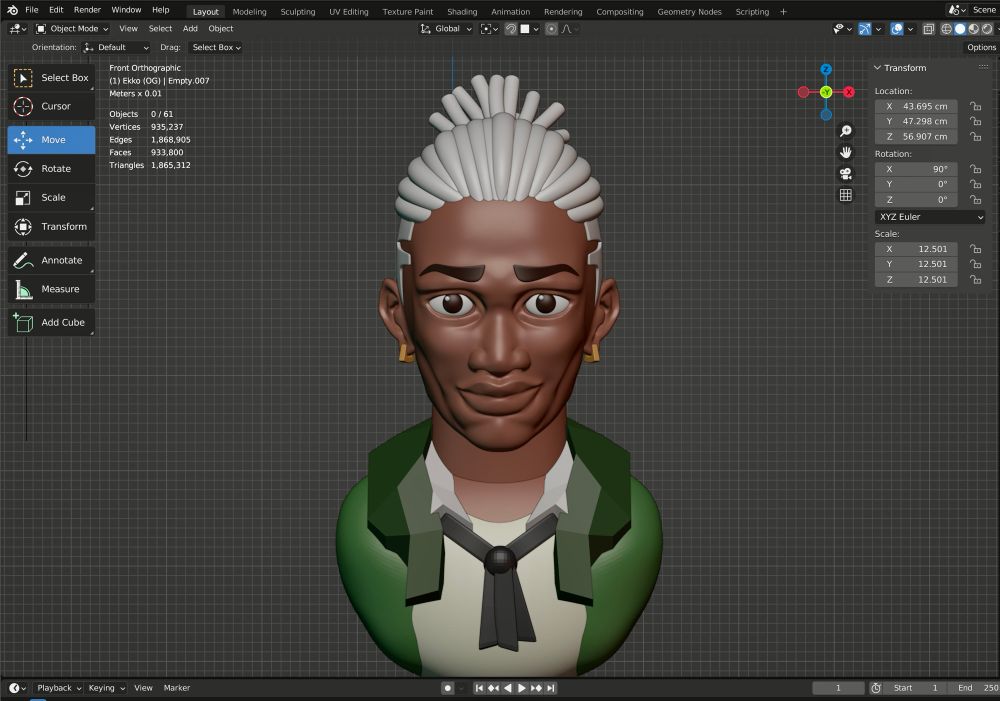Switch to the Shading workspace tab

coord(462,11)
